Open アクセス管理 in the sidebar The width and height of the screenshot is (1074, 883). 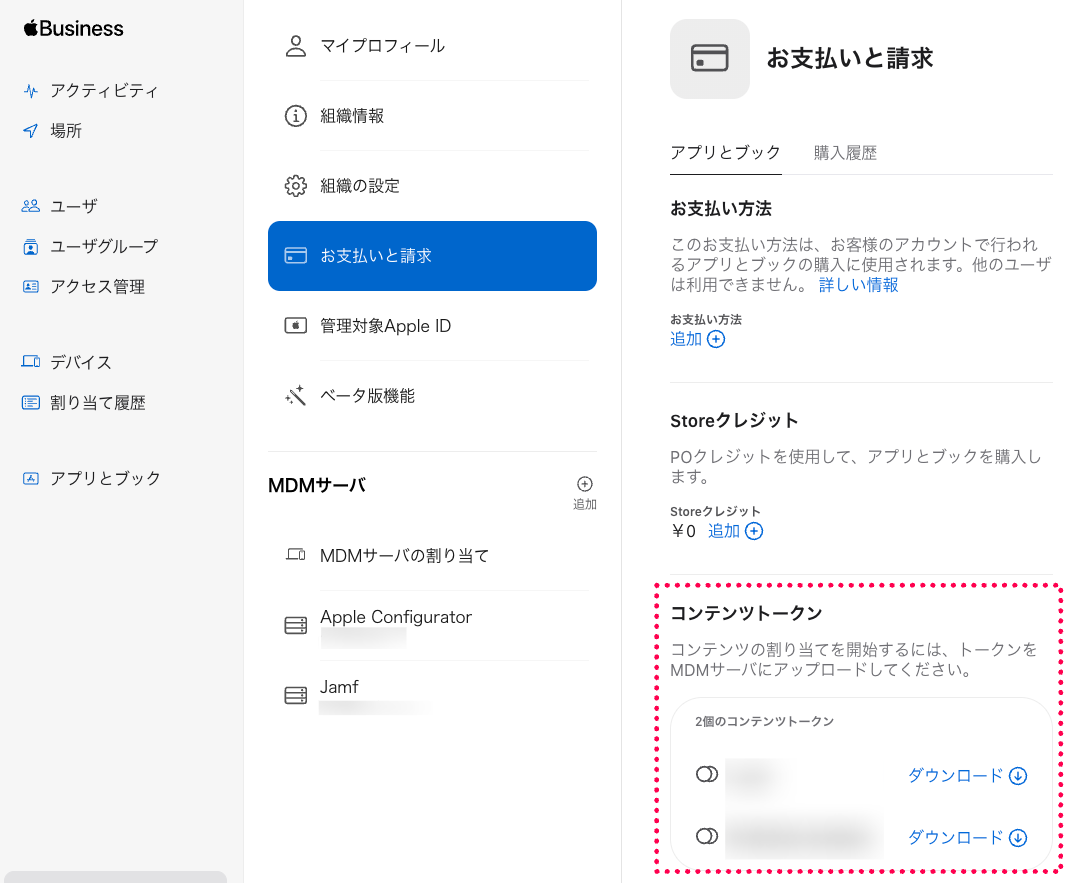tap(83, 286)
